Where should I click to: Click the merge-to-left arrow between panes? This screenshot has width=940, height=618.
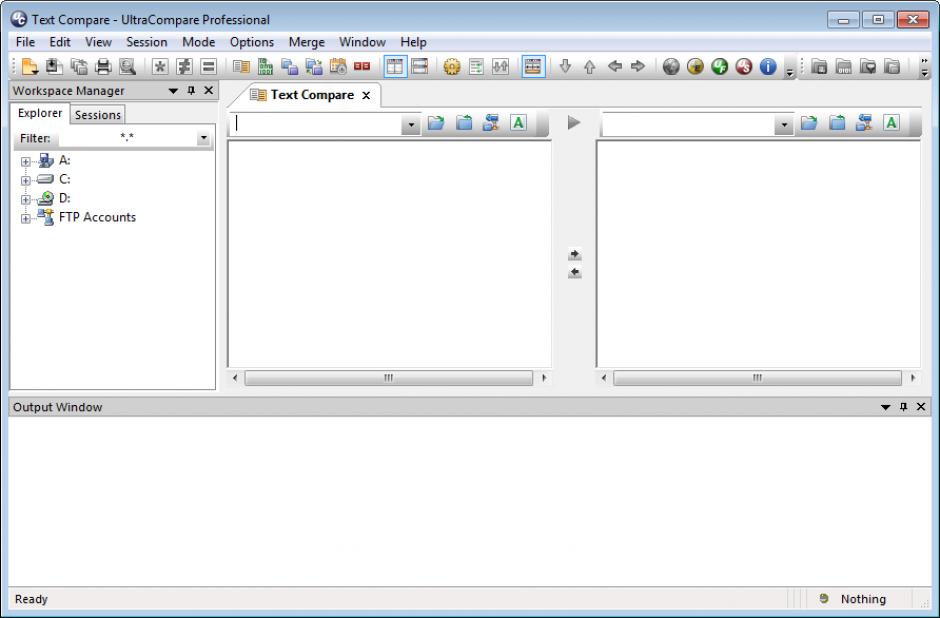point(574,273)
